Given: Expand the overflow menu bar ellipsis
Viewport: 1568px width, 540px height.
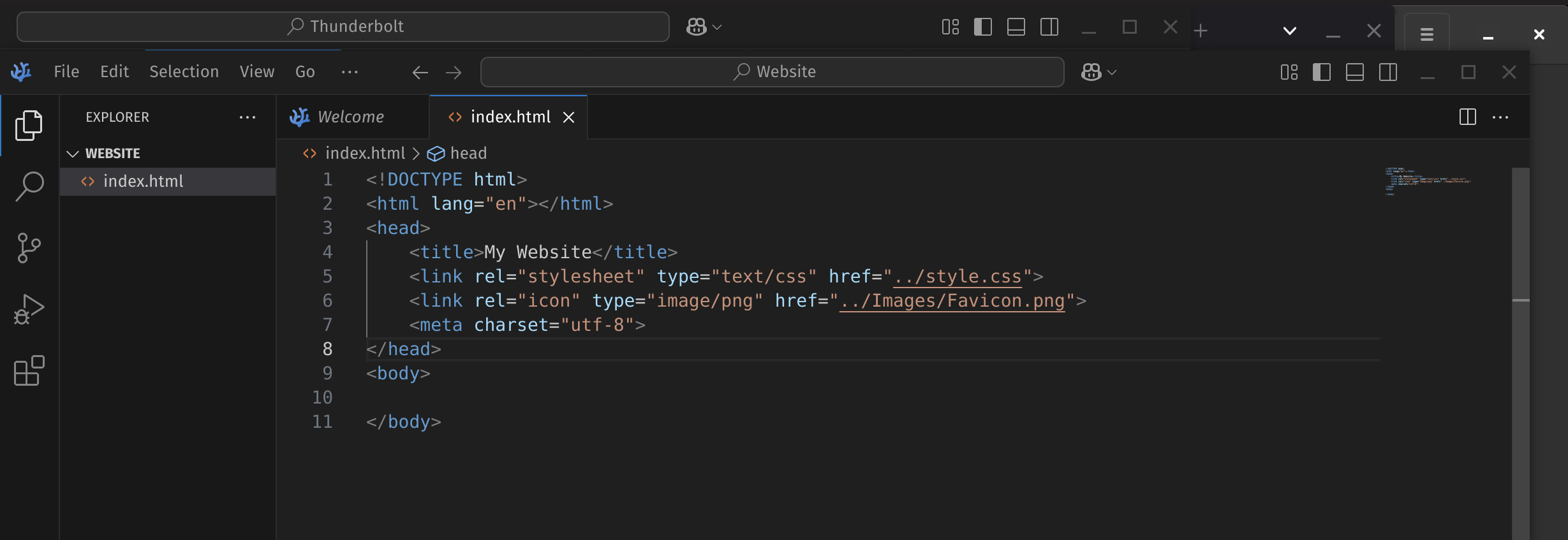Looking at the screenshot, I should 350,72.
